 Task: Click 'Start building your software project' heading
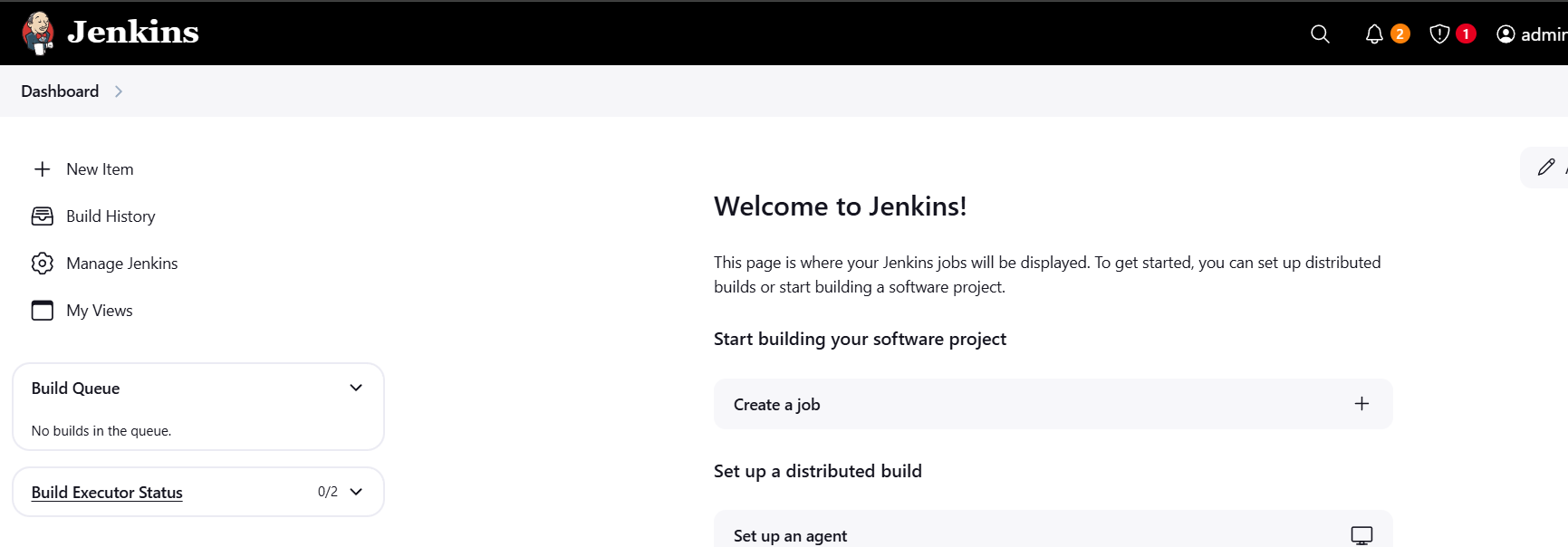coord(860,339)
